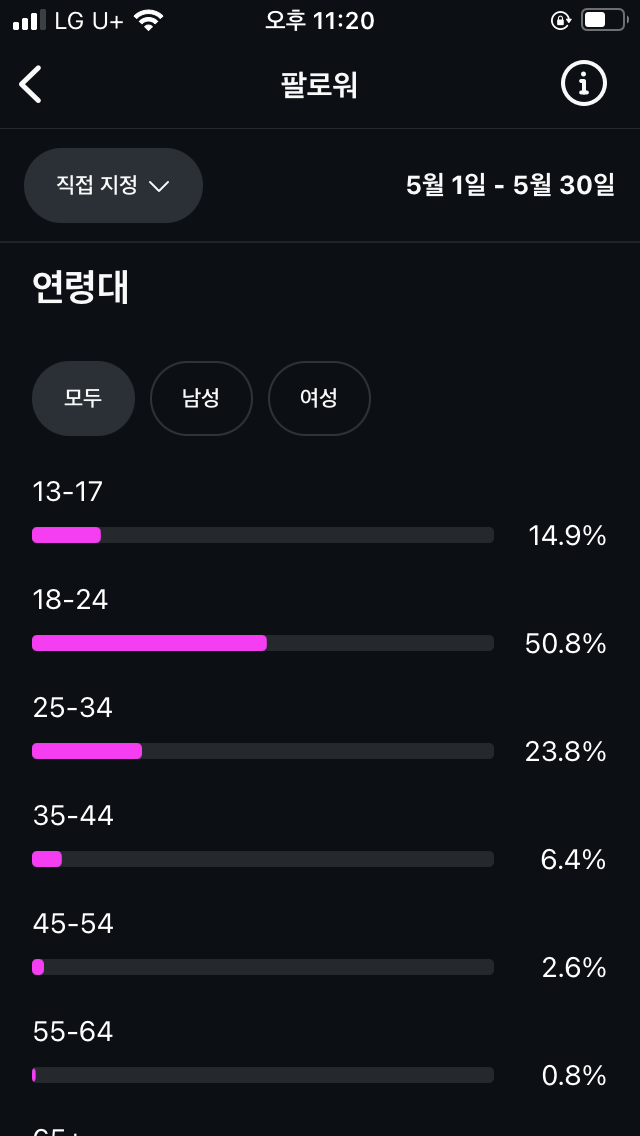Tap the cellular signal bars icon
Viewport: 640px width, 1136px height.
click(29, 20)
